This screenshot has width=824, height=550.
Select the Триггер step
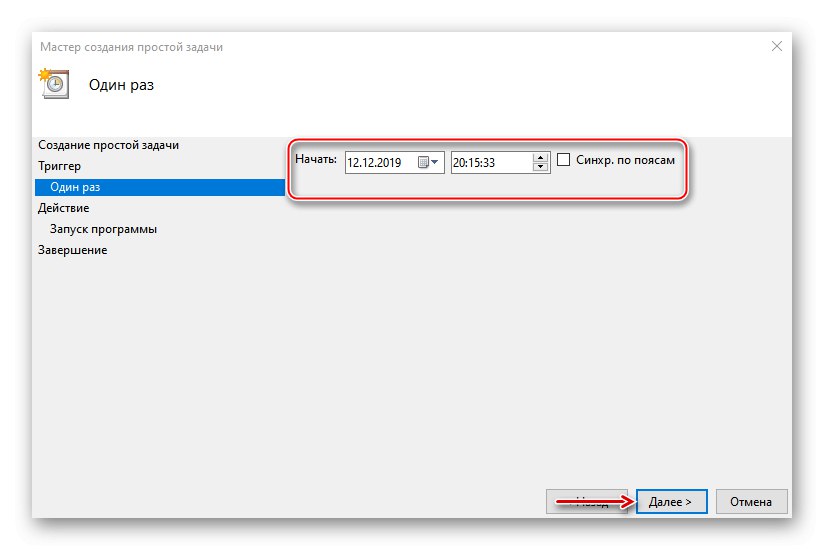[x=59, y=166]
